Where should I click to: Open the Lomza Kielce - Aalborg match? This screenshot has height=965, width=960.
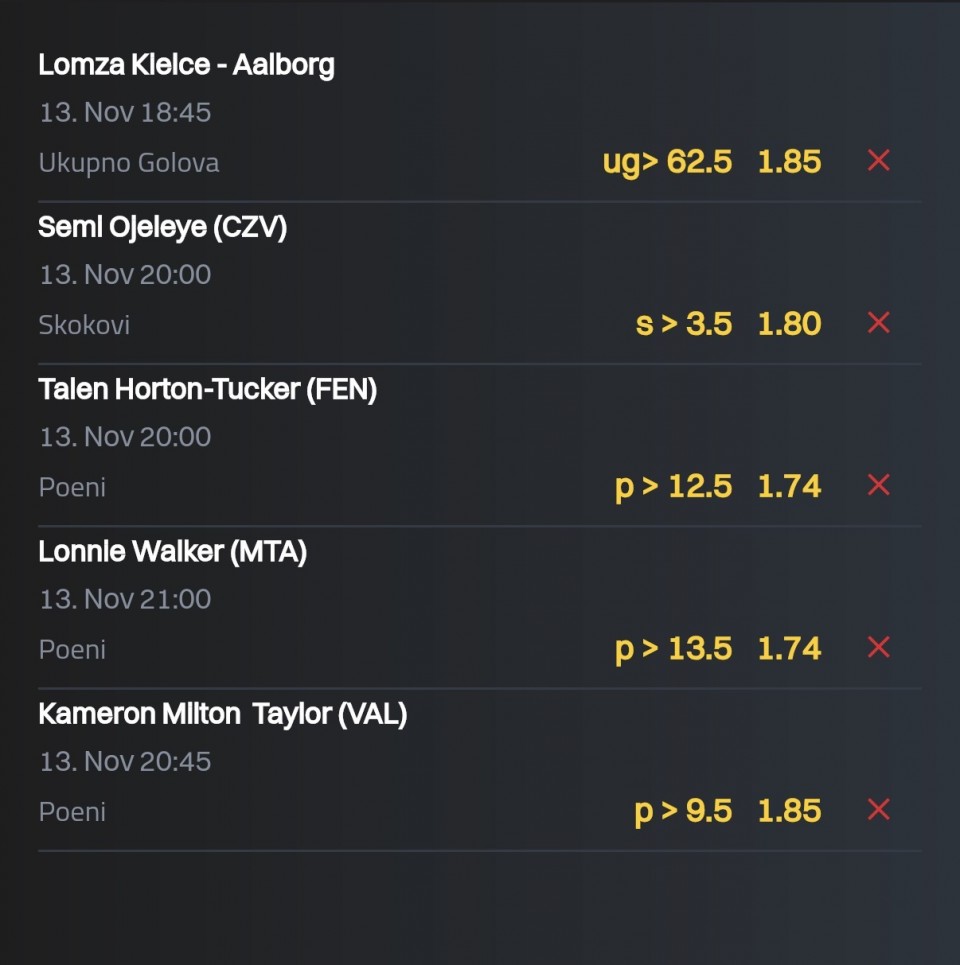186,65
